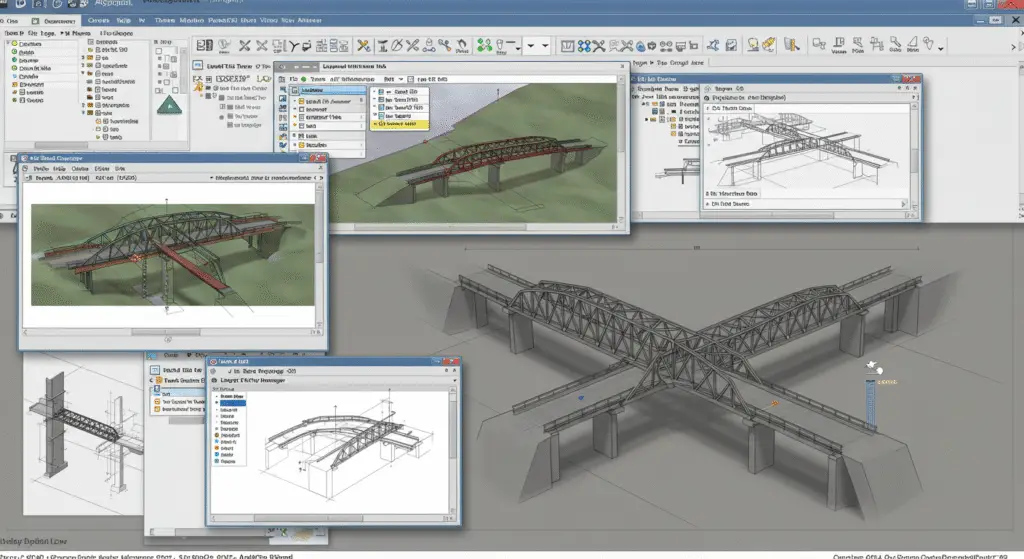This screenshot has height=559, width=1024.
Task: Click the yellow lightbulb head icon
Action: [753, 44]
